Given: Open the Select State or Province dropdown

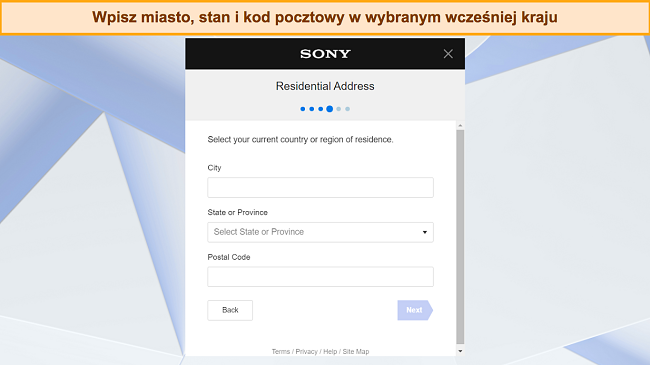Looking at the screenshot, I should pyautogui.click(x=320, y=232).
